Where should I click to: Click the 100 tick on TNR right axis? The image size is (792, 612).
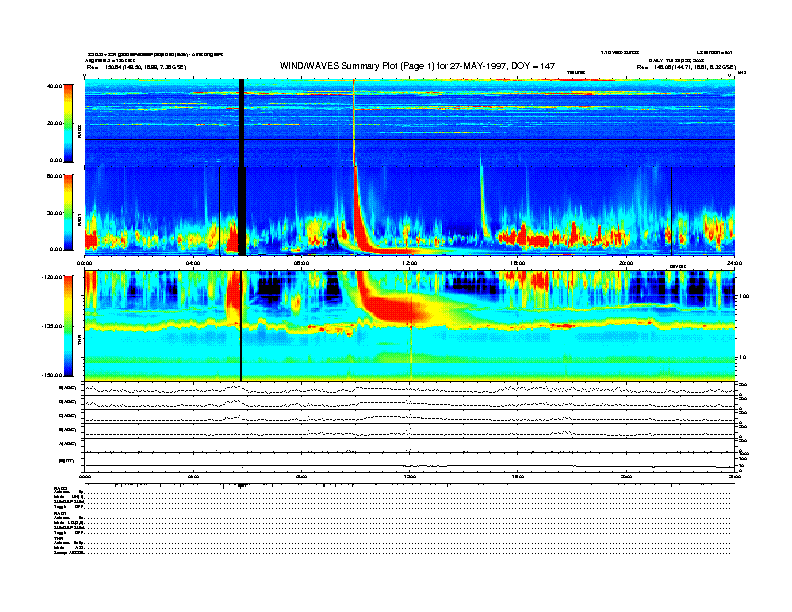coord(743,296)
